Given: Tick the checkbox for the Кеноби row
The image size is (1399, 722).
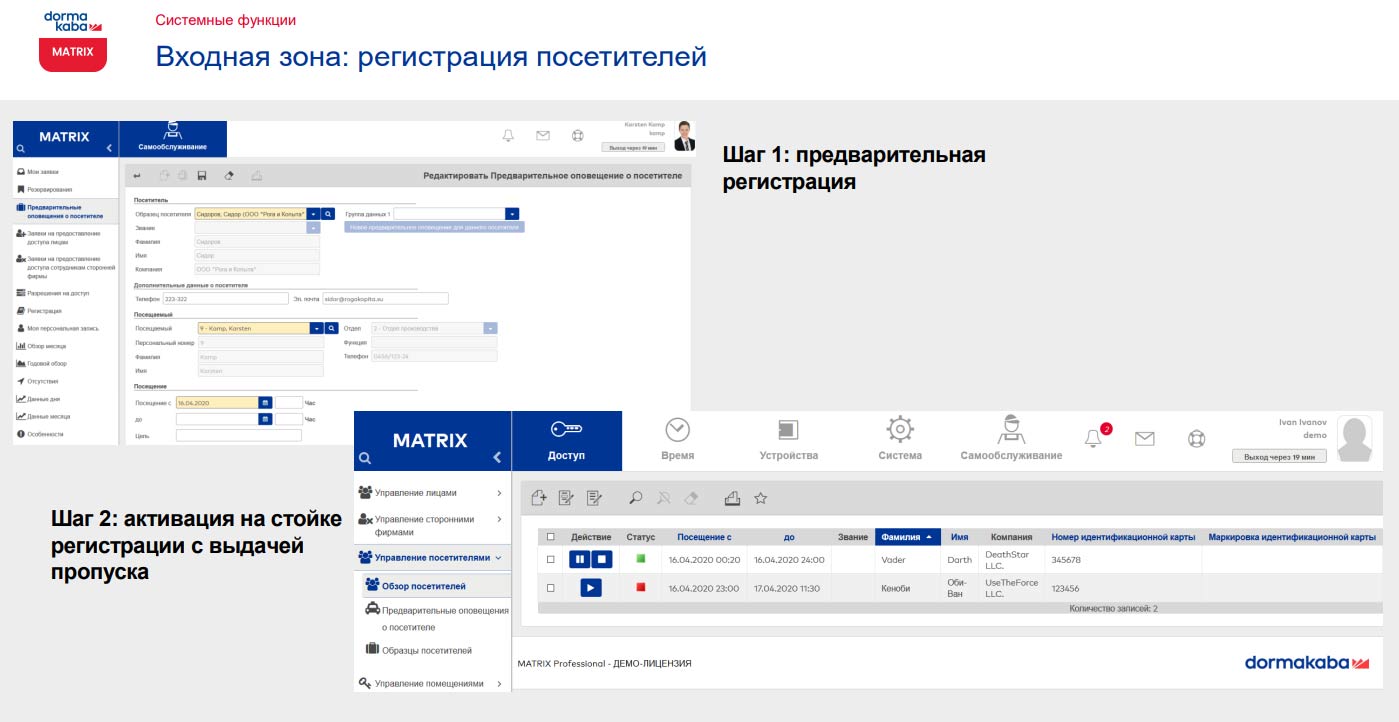Looking at the screenshot, I should point(550,588).
